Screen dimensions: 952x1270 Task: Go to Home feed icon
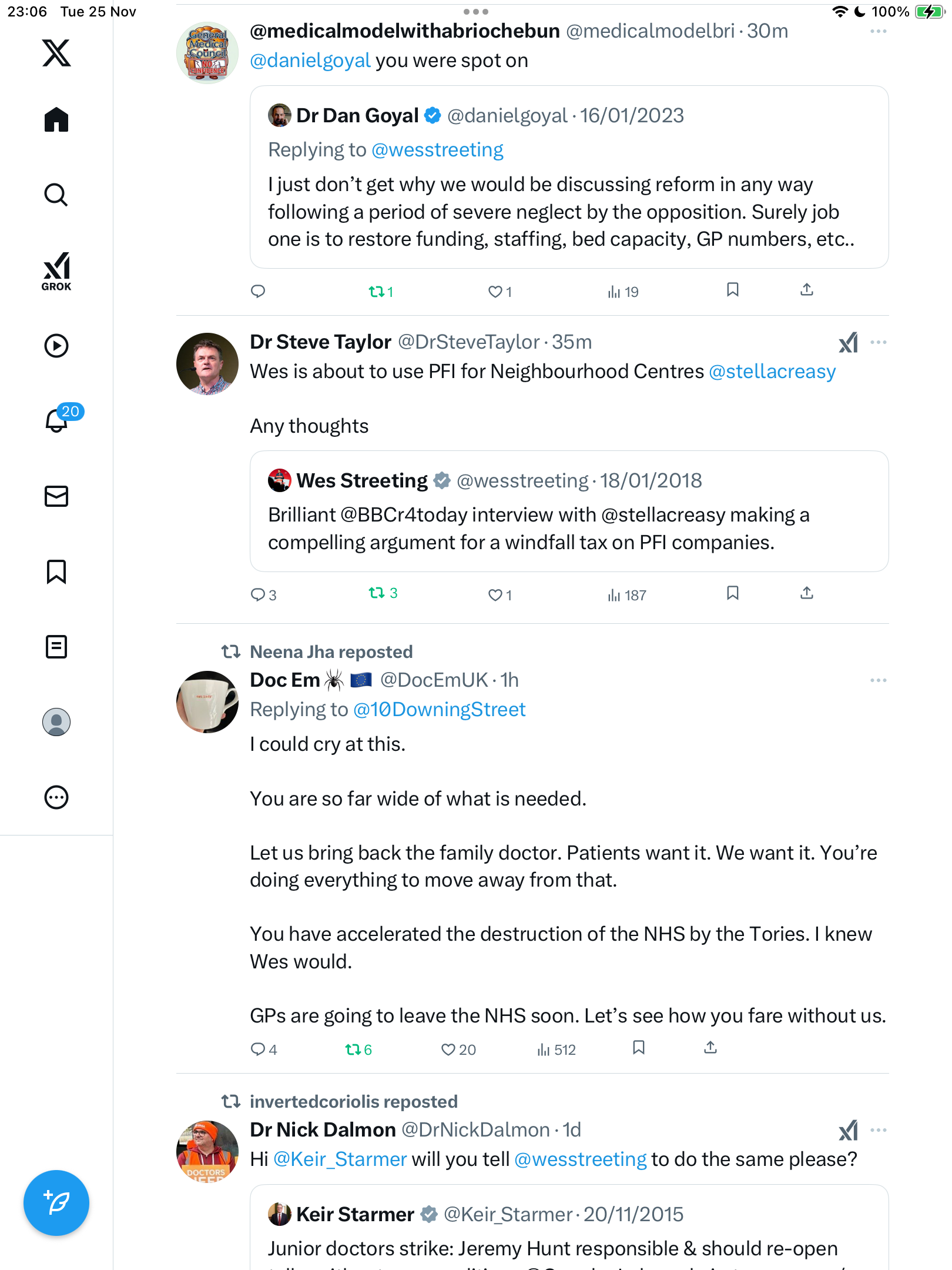[x=56, y=120]
